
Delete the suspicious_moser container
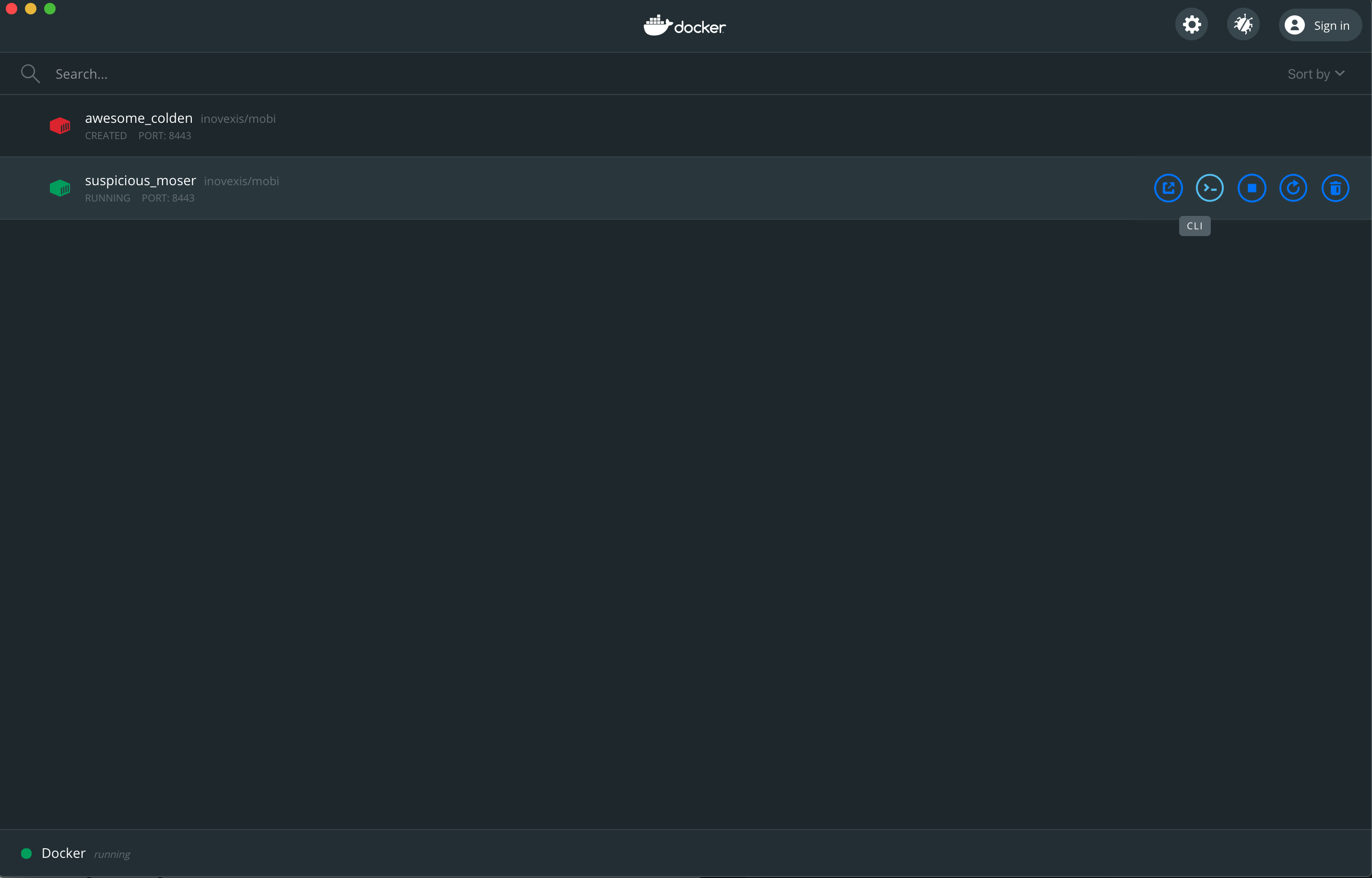(x=1336, y=188)
